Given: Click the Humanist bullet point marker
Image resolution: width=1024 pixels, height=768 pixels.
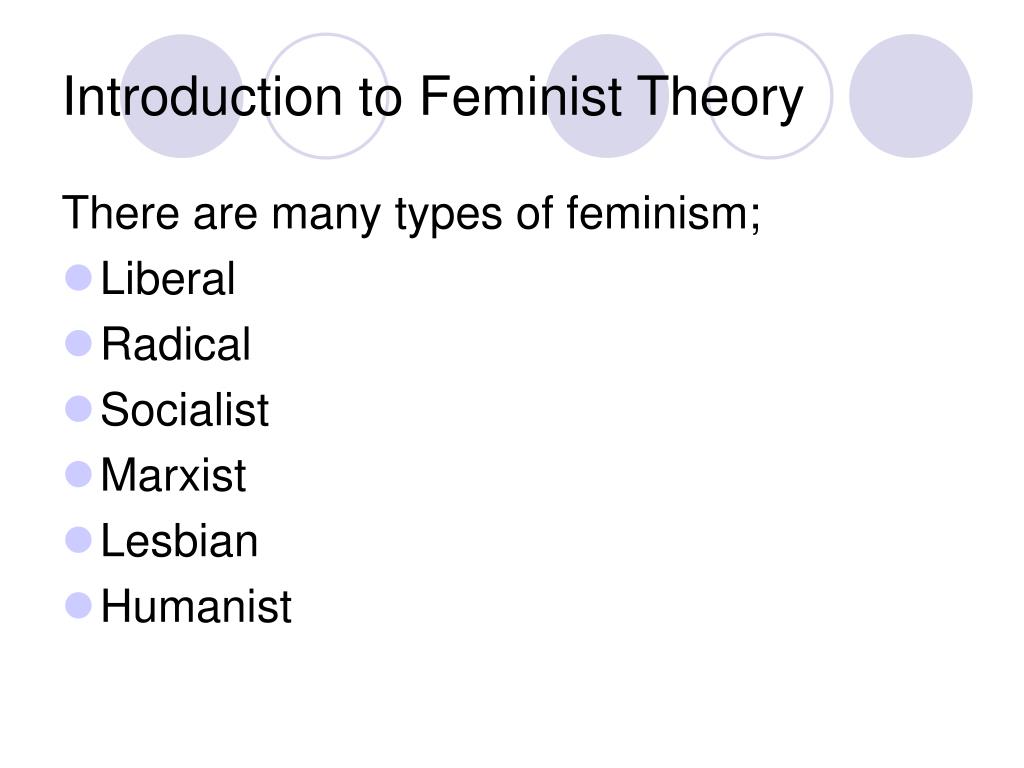Looking at the screenshot, I should [x=78, y=605].
